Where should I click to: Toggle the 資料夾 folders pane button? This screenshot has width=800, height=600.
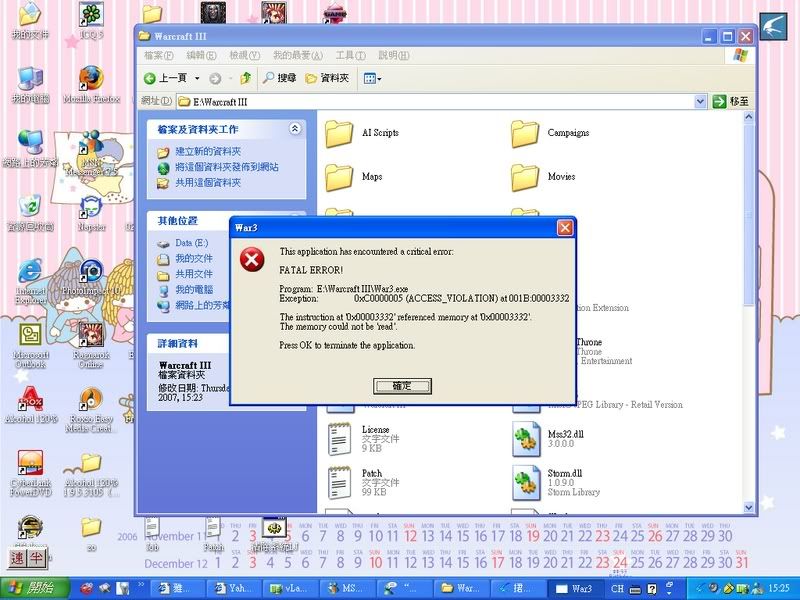tap(328, 78)
